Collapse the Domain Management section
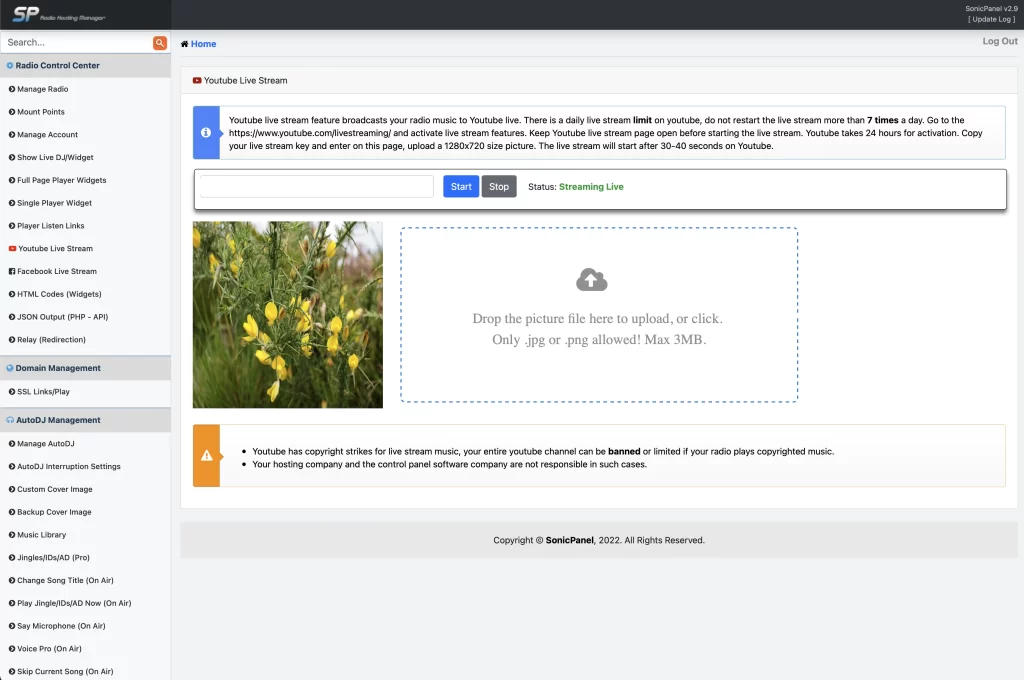Screen dimensions: 1024x680 coord(85,368)
